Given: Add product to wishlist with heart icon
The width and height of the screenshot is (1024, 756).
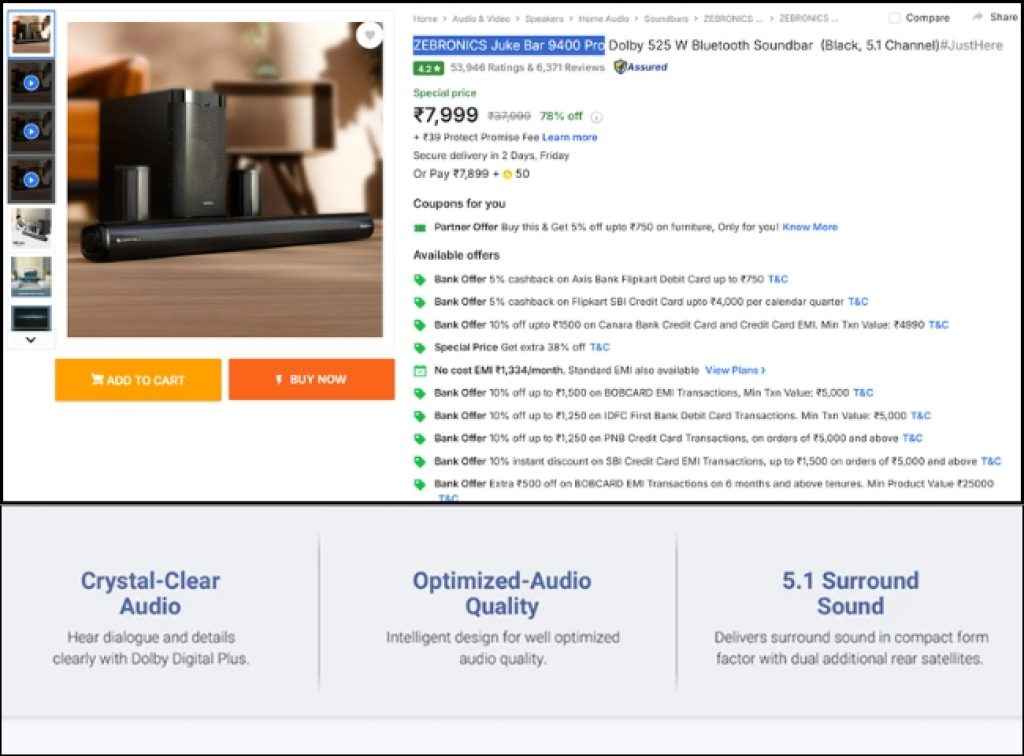Looking at the screenshot, I should pyautogui.click(x=370, y=35).
